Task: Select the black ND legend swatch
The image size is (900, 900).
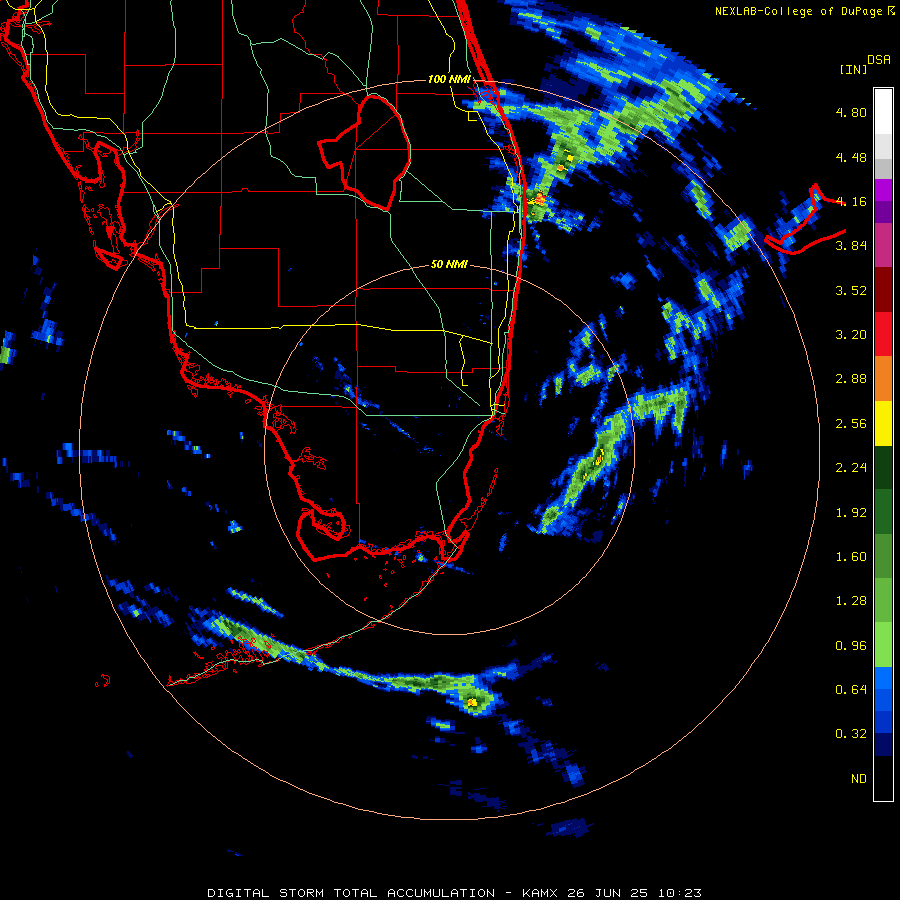Action: 883,778
